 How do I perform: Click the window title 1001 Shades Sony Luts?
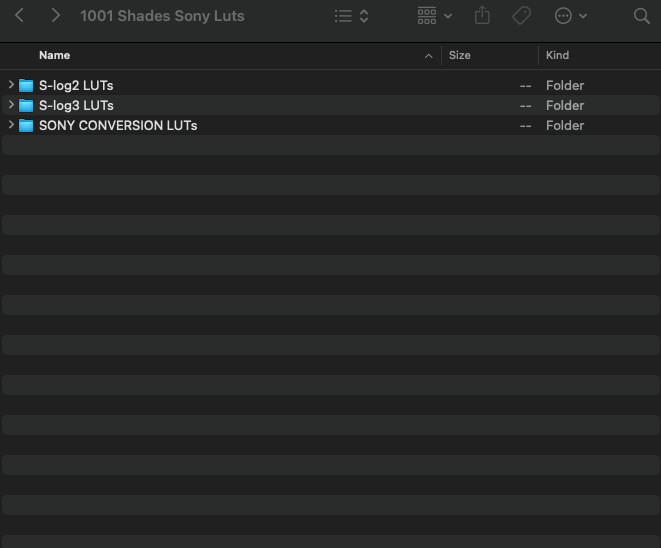point(162,16)
